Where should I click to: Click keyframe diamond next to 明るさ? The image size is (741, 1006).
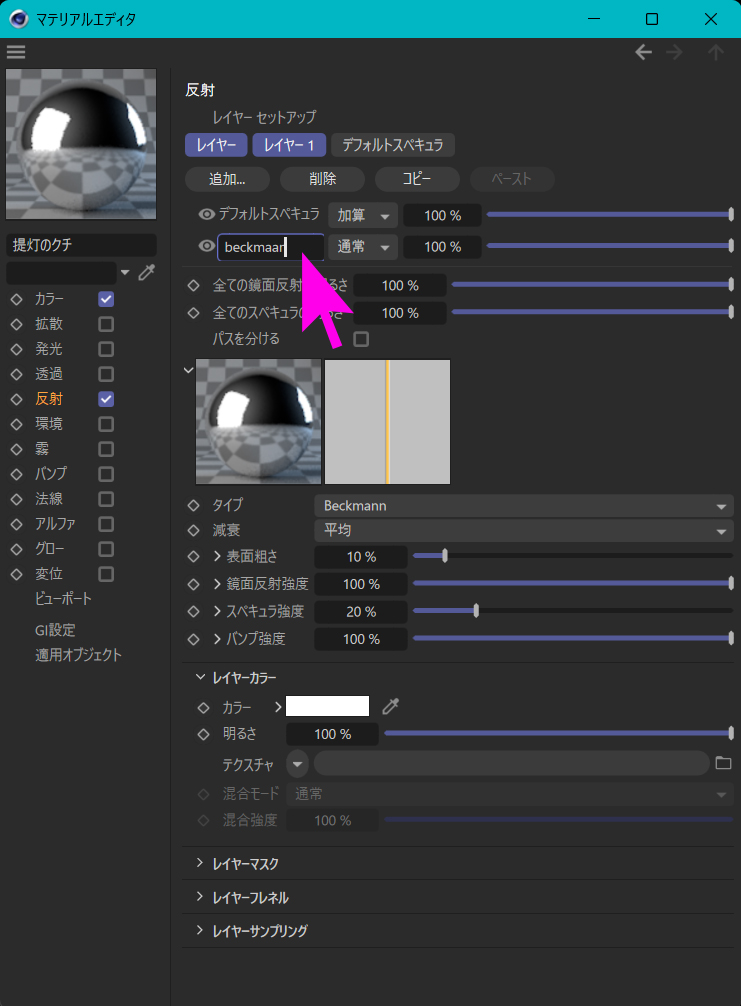click(204, 734)
